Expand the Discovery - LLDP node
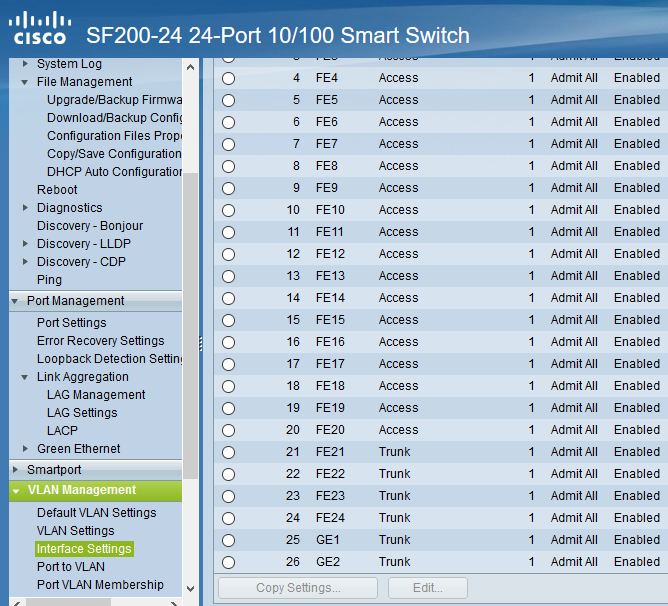Image resolution: width=668 pixels, height=606 pixels. point(25,244)
